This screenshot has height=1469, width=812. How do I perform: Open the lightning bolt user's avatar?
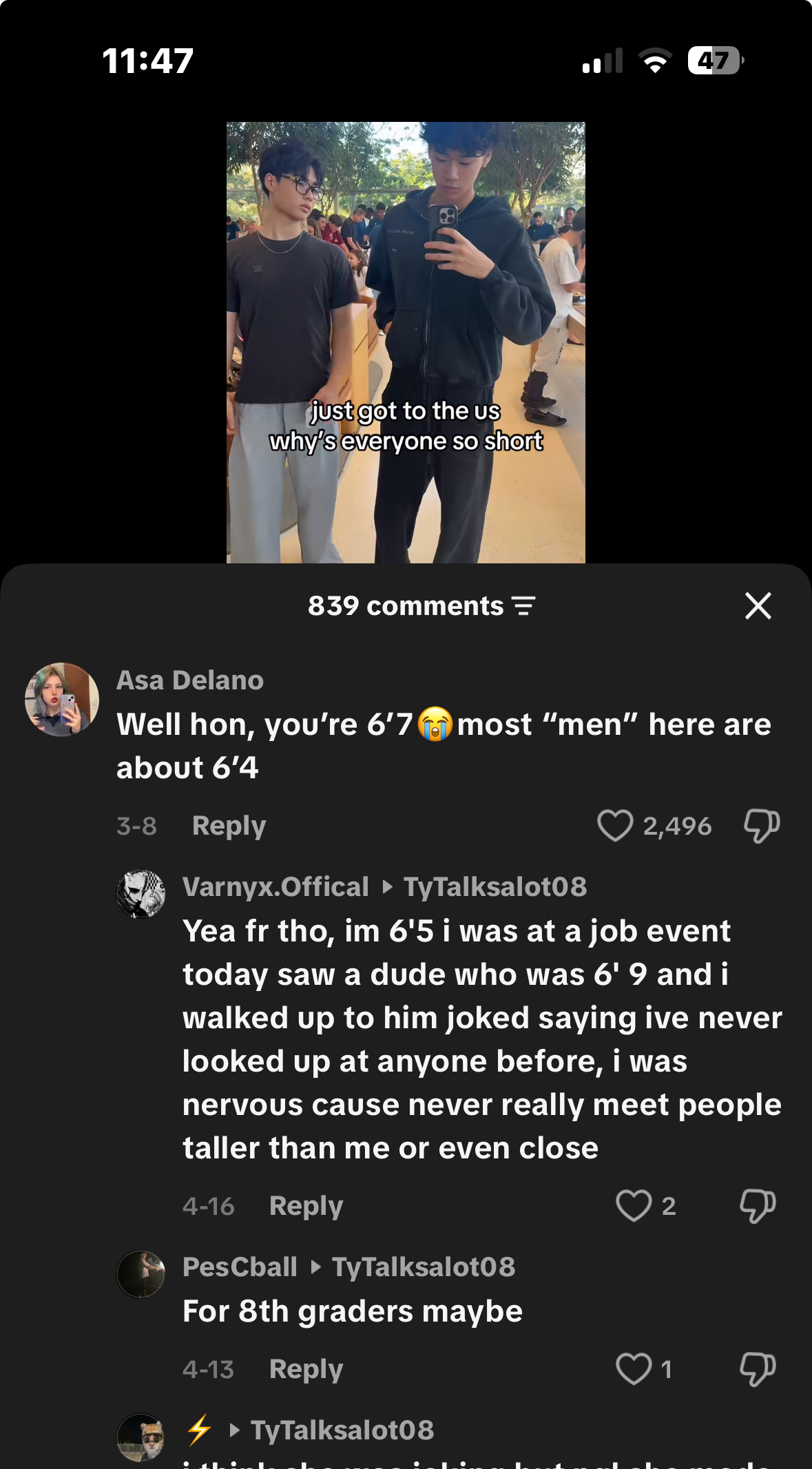(140, 1437)
